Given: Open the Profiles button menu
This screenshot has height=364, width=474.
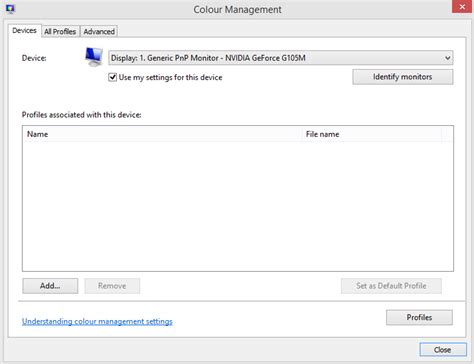Looking at the screenshot, I should pyautogui.click(x=419, y=317).
